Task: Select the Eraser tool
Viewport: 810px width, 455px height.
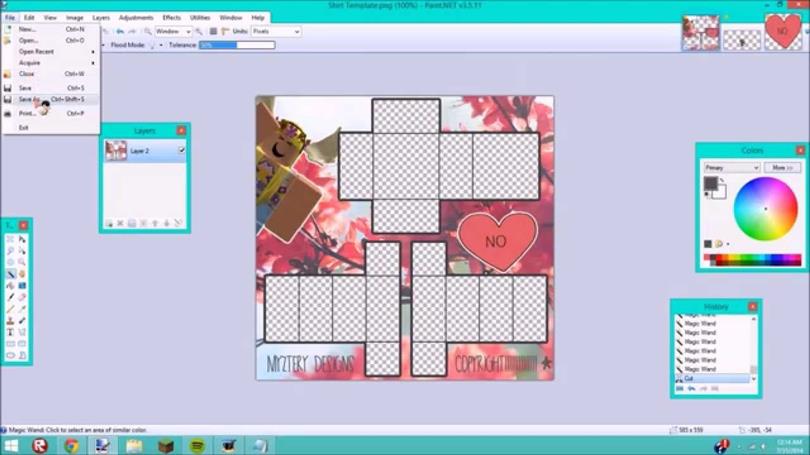Action: coord(22,297)
